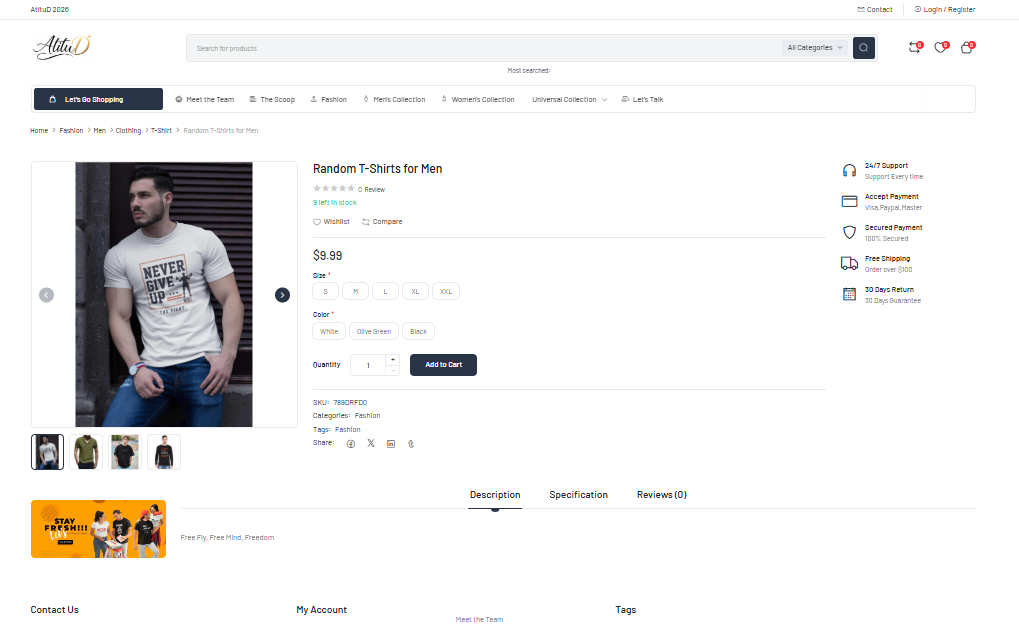The image size is (1019, 626).
Task: Click the 30 Days Return calendar icon
Action: tap(849, 294)
